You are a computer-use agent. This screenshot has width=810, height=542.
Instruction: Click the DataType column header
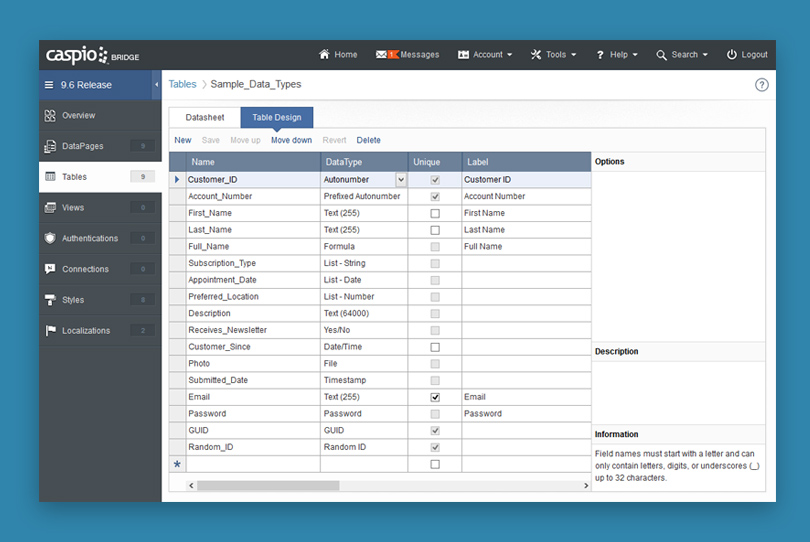tap(364, 162)
